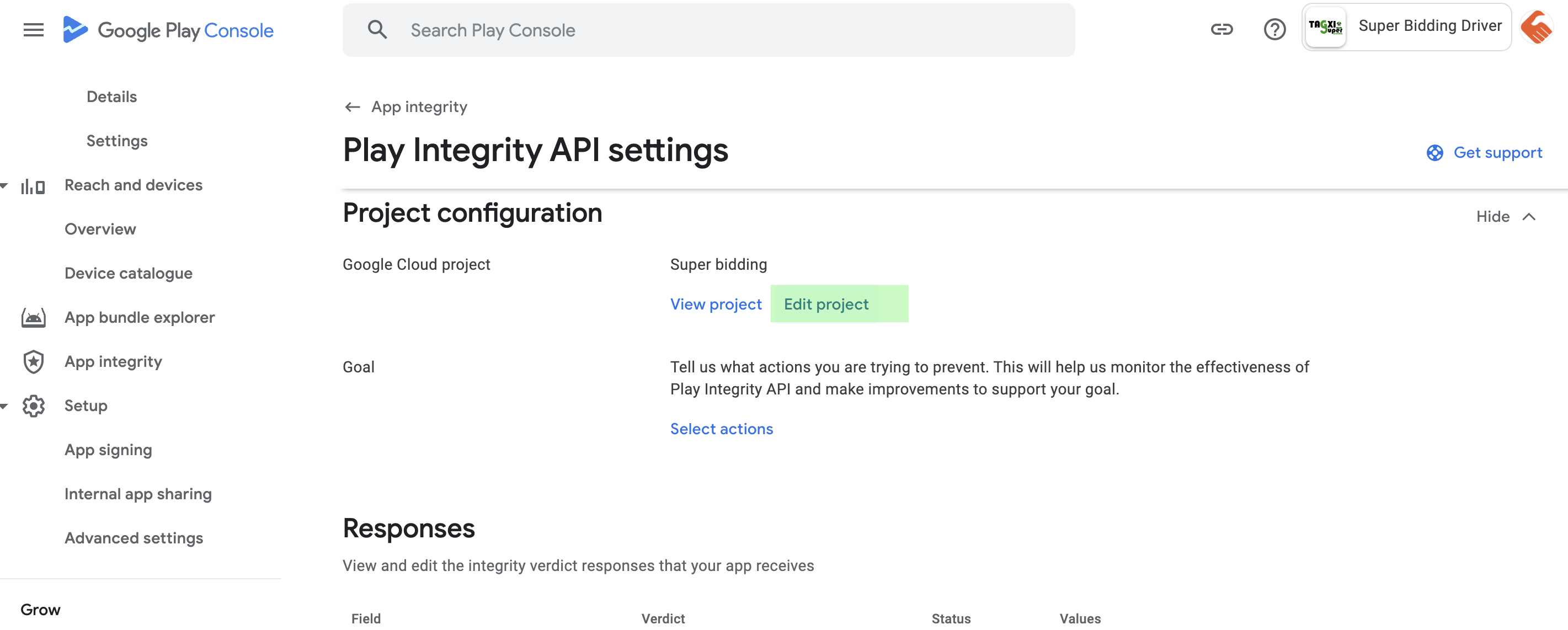Click the Hide label
Image resolution: width=1568 pixels, height=630 pixels.
pos(1492,217)
